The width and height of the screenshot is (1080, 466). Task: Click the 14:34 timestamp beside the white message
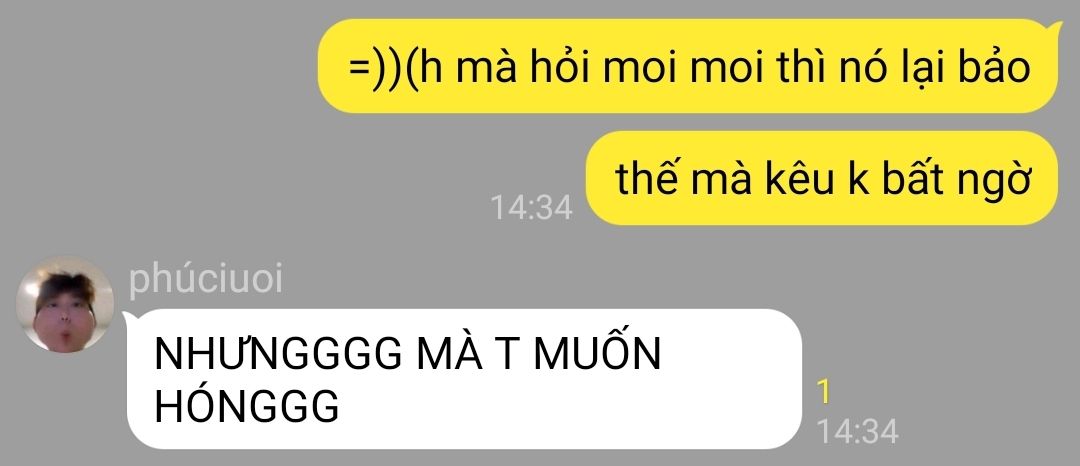[857, 432]
